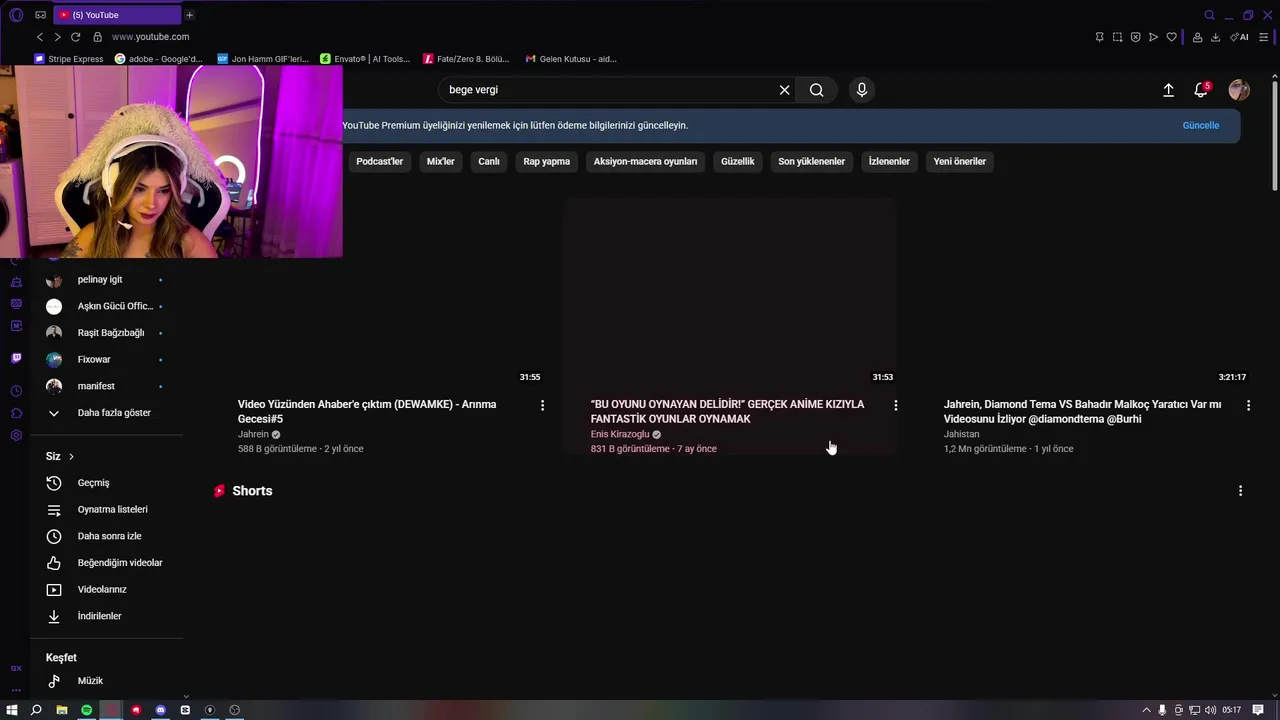The height and width of the screenshot is (720, 1280).
Task: Show hidden system tray icons
Action: point(1146,710)
